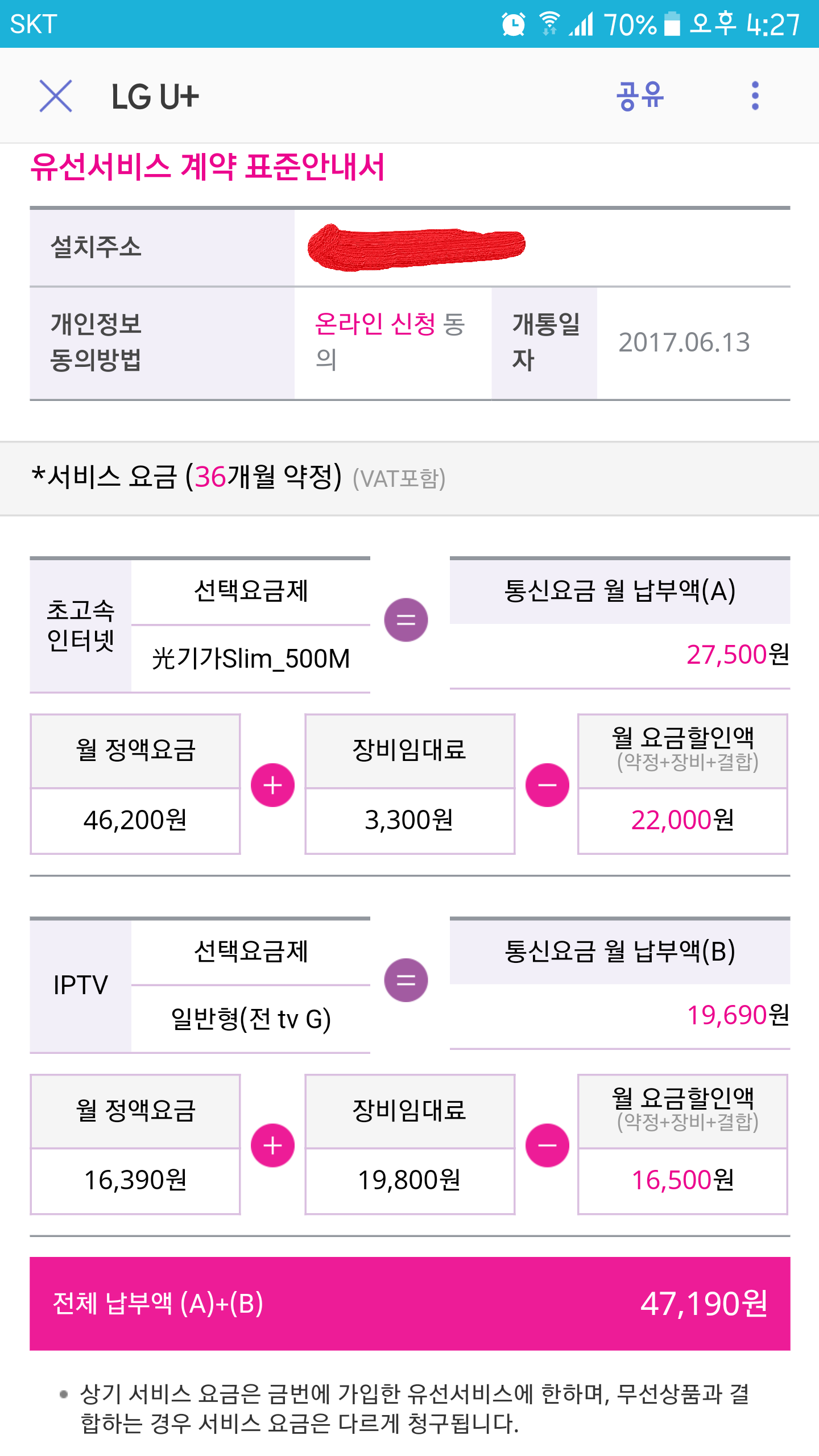Tap the battery status icon
819x1456 pixels.
coord(672,24)
